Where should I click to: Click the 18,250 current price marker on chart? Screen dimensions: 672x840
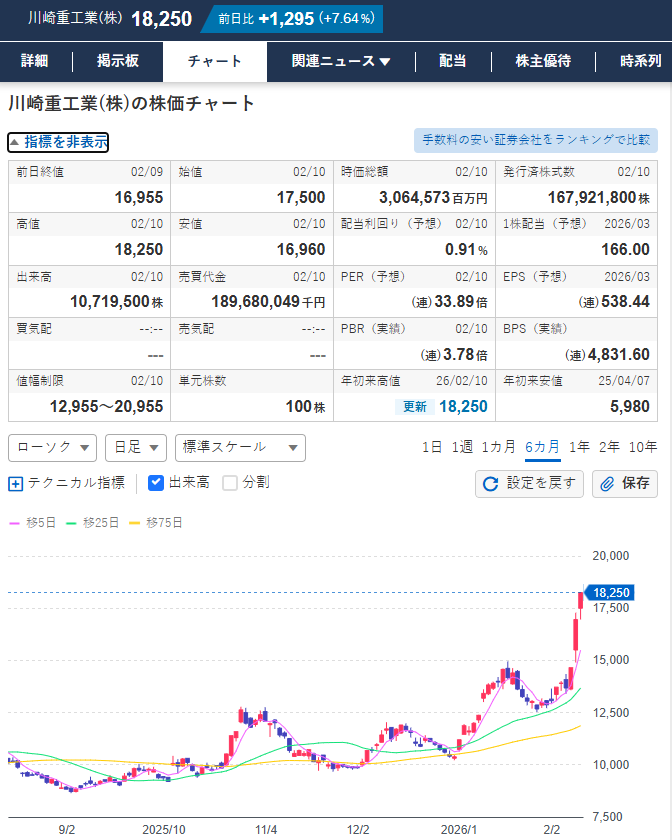point(609,592)
